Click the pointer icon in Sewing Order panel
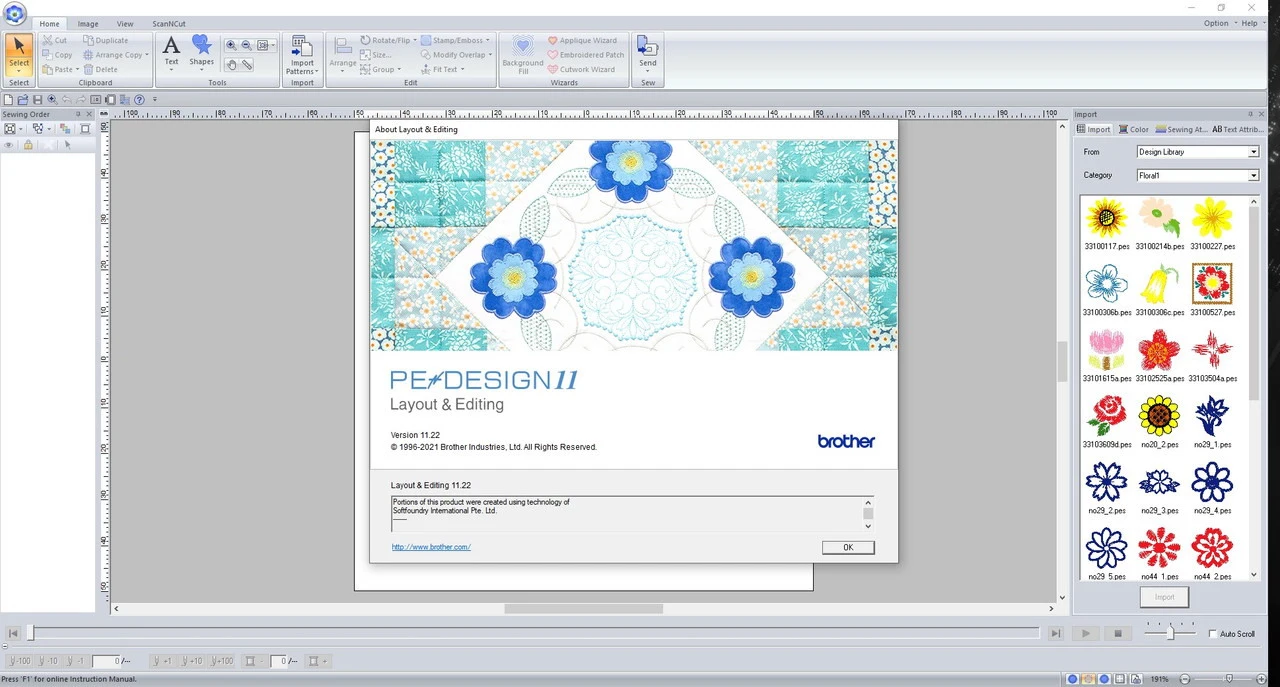Screen dimensions: 1280x687 (68, 145)
